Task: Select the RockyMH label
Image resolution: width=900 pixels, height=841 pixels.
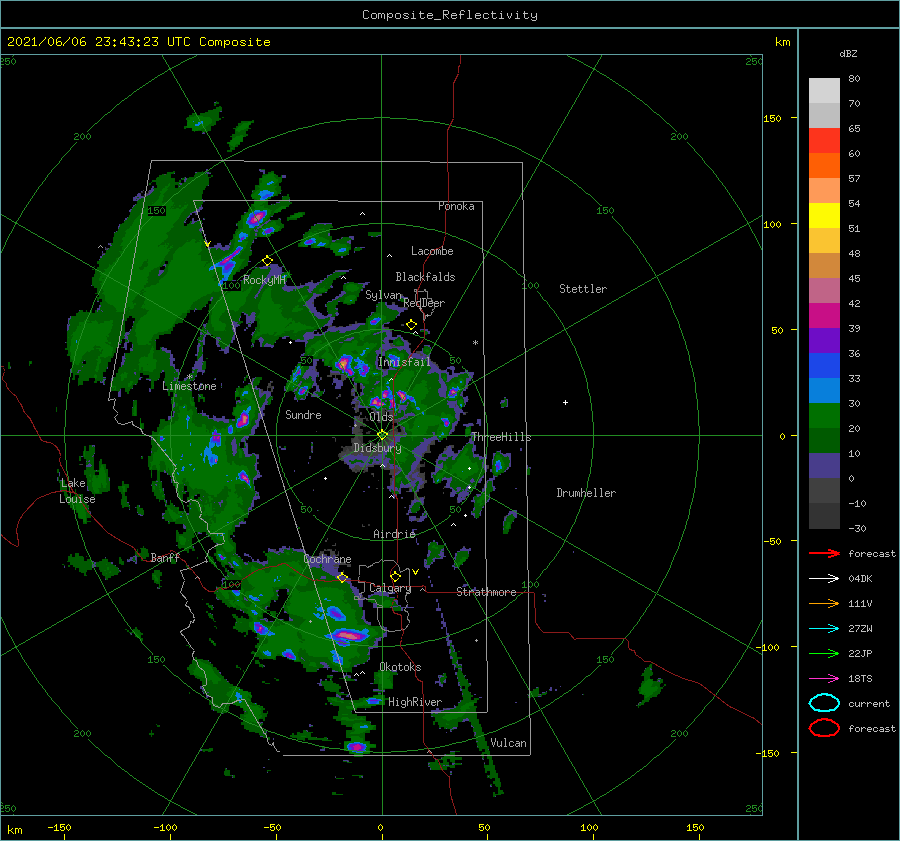Action: coord(264,280)
